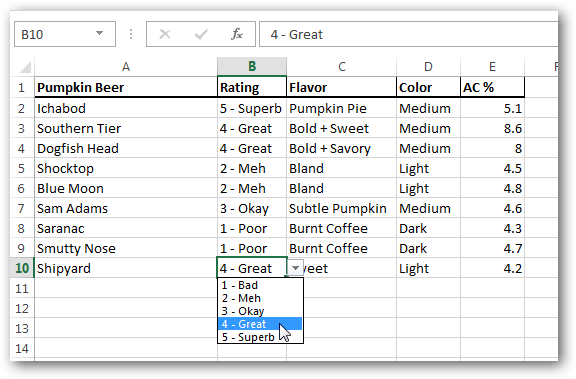Image resolution: width=576 pixels, height=379 pixels.
Task: Select column B header
Action: pyautogui.click(x=252, y=67)
